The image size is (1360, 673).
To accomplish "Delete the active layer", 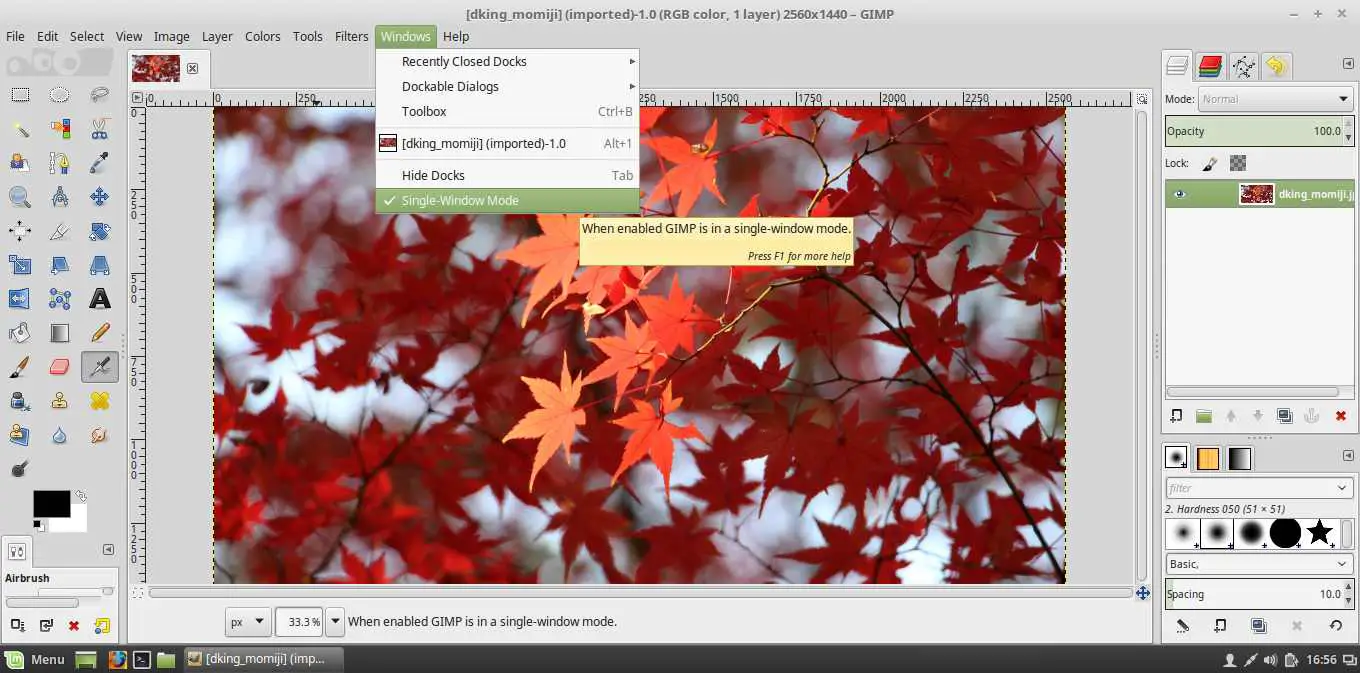I will click(1339, 415).
